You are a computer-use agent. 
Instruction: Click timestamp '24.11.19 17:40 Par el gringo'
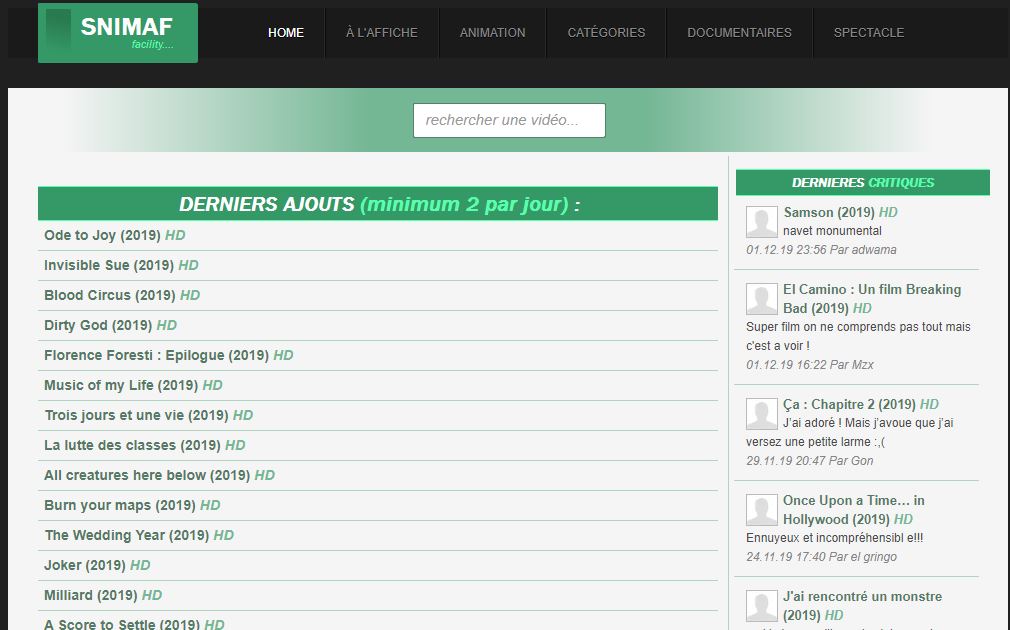click(x=821, y=557)
